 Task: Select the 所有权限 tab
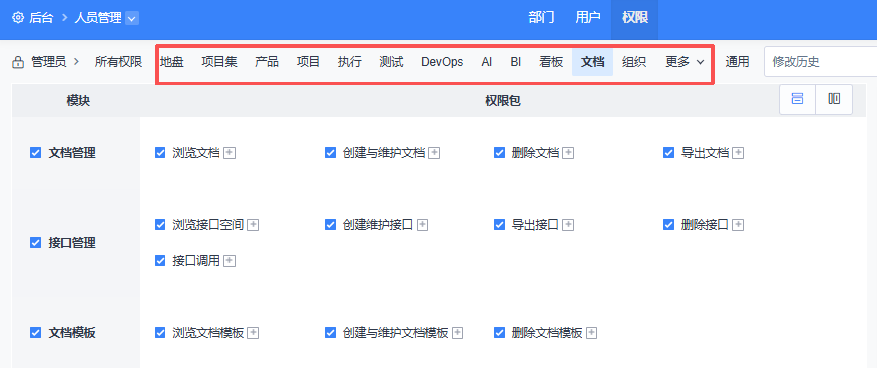point(118,62)
